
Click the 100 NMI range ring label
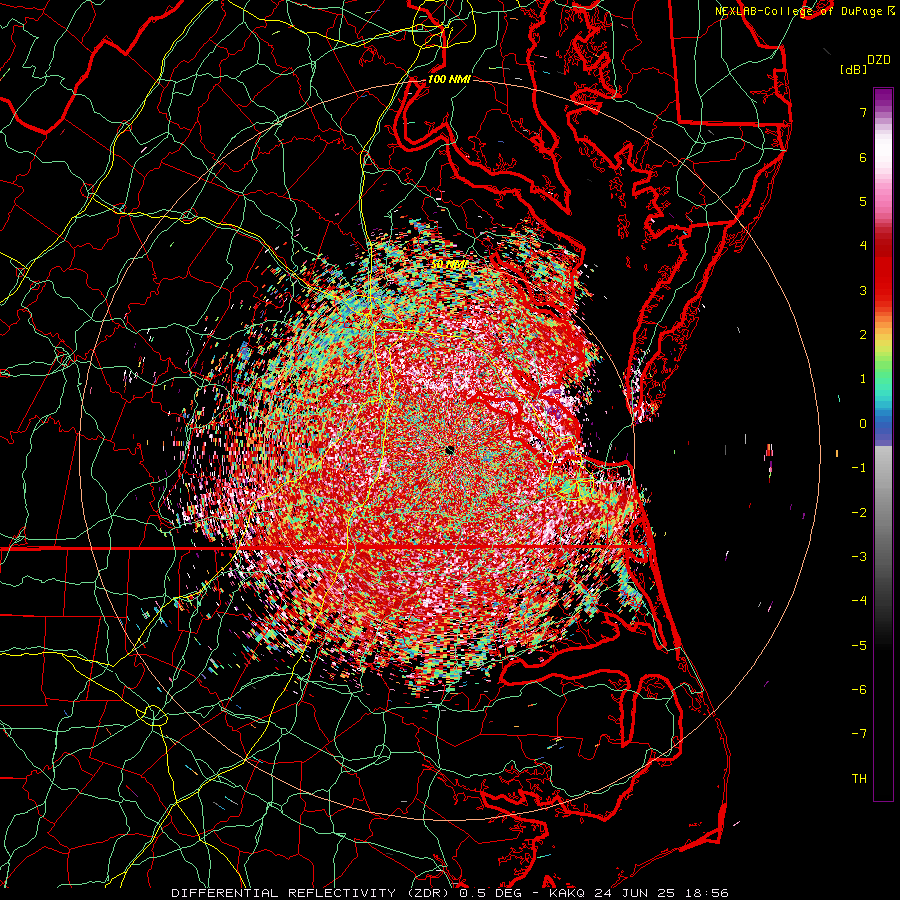point(449,79)
